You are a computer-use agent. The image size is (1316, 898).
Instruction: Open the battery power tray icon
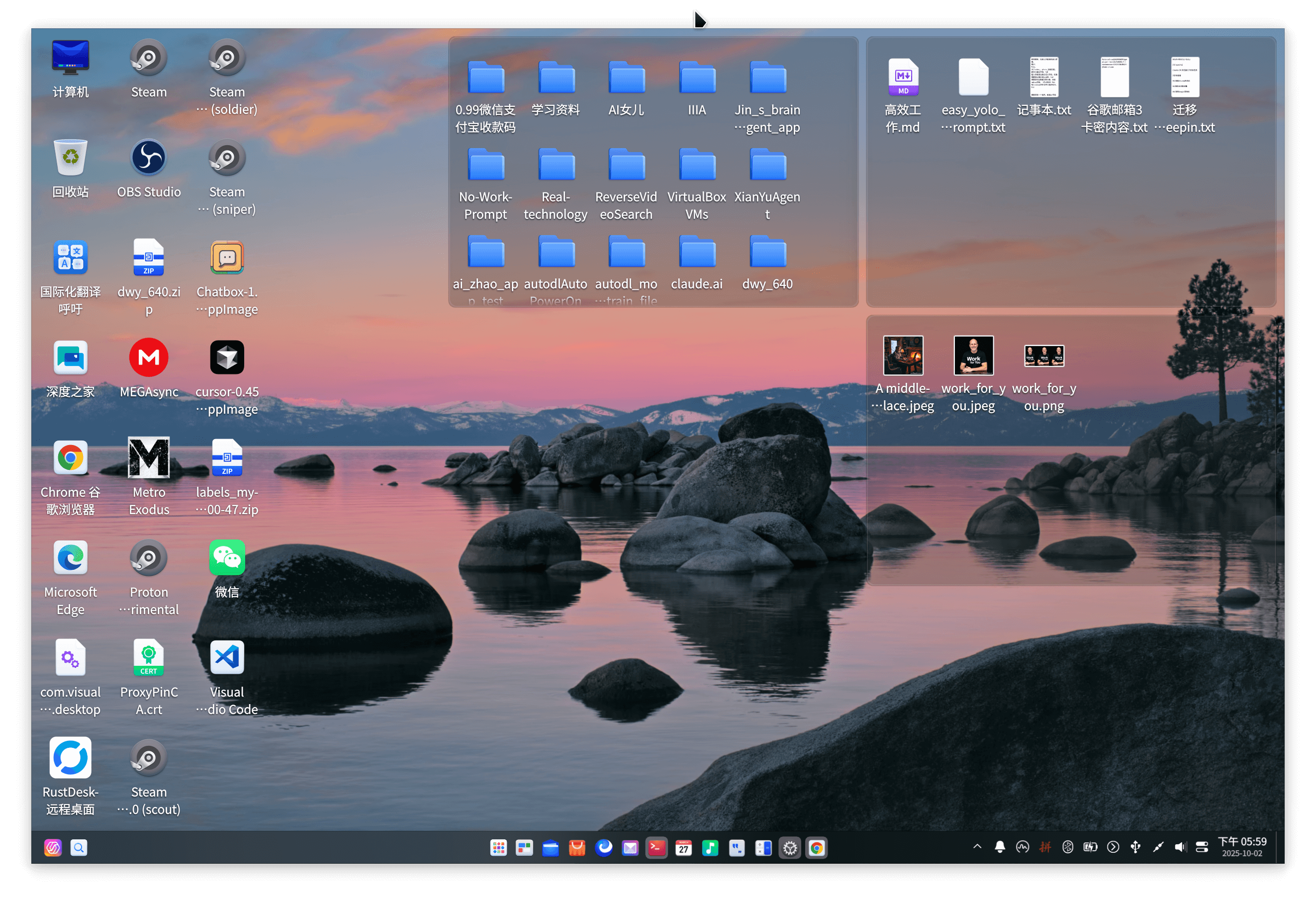click(x=1091, y=848)
